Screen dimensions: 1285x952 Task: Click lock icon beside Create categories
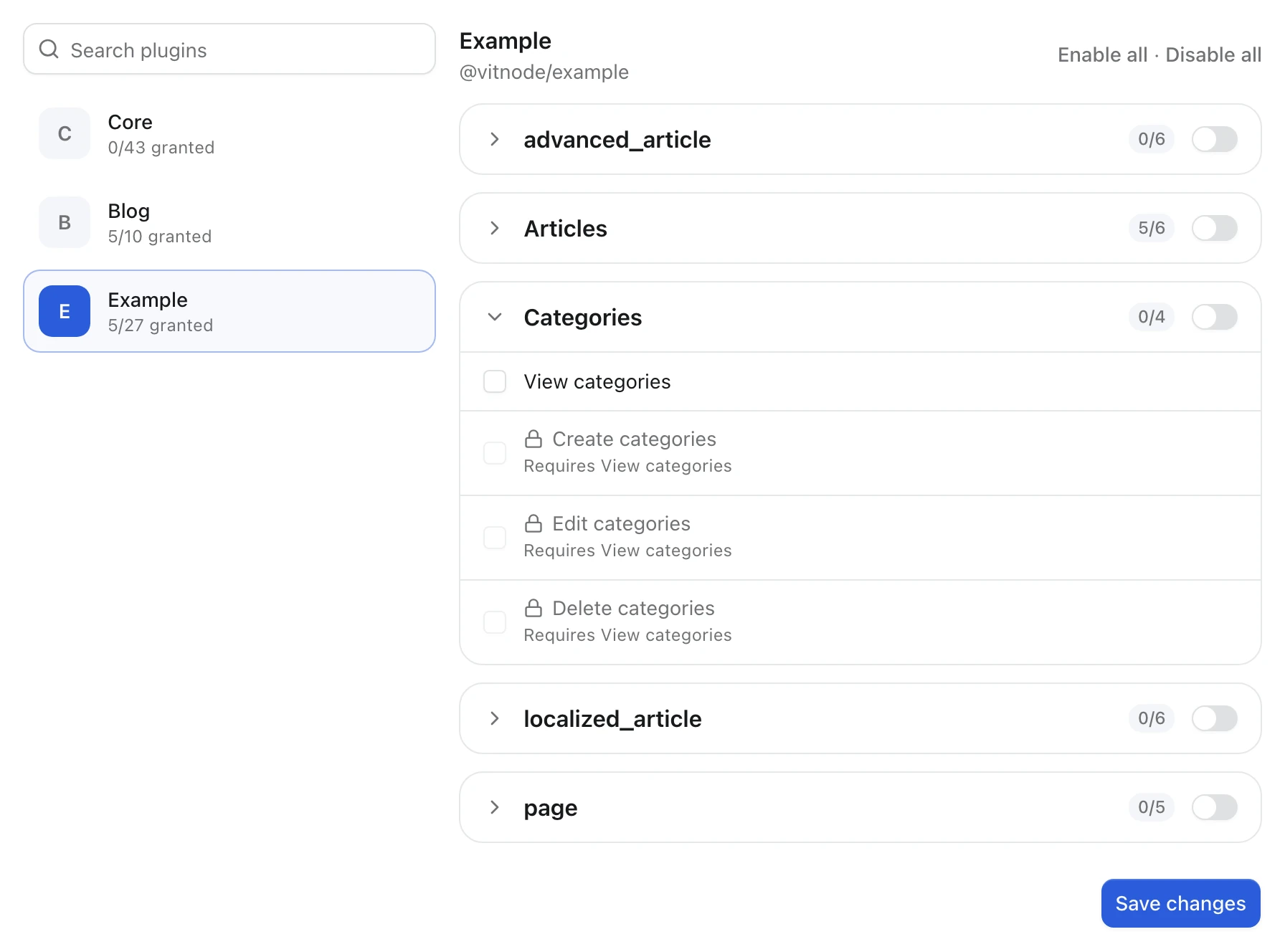click(x=534, y=439)
